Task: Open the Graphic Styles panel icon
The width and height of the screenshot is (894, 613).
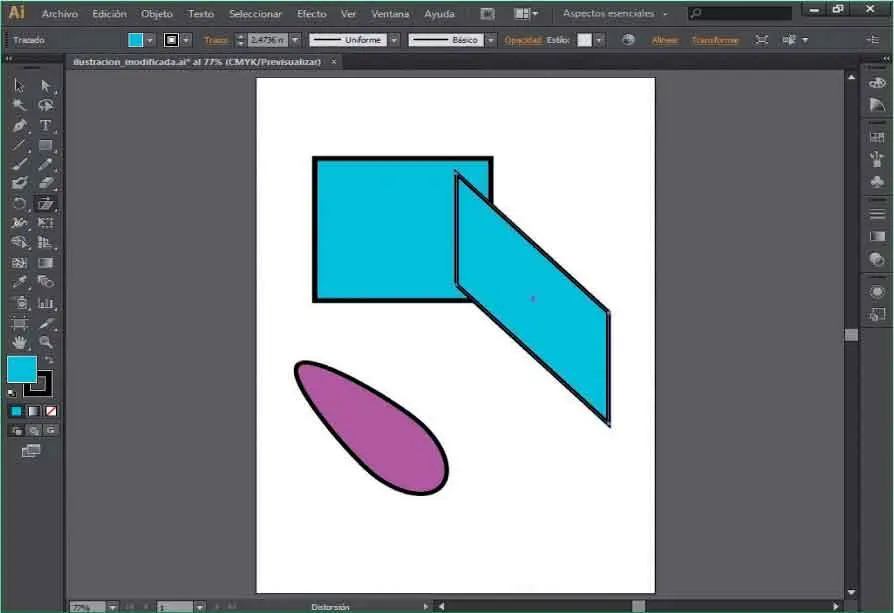Action: pos(877,314)
